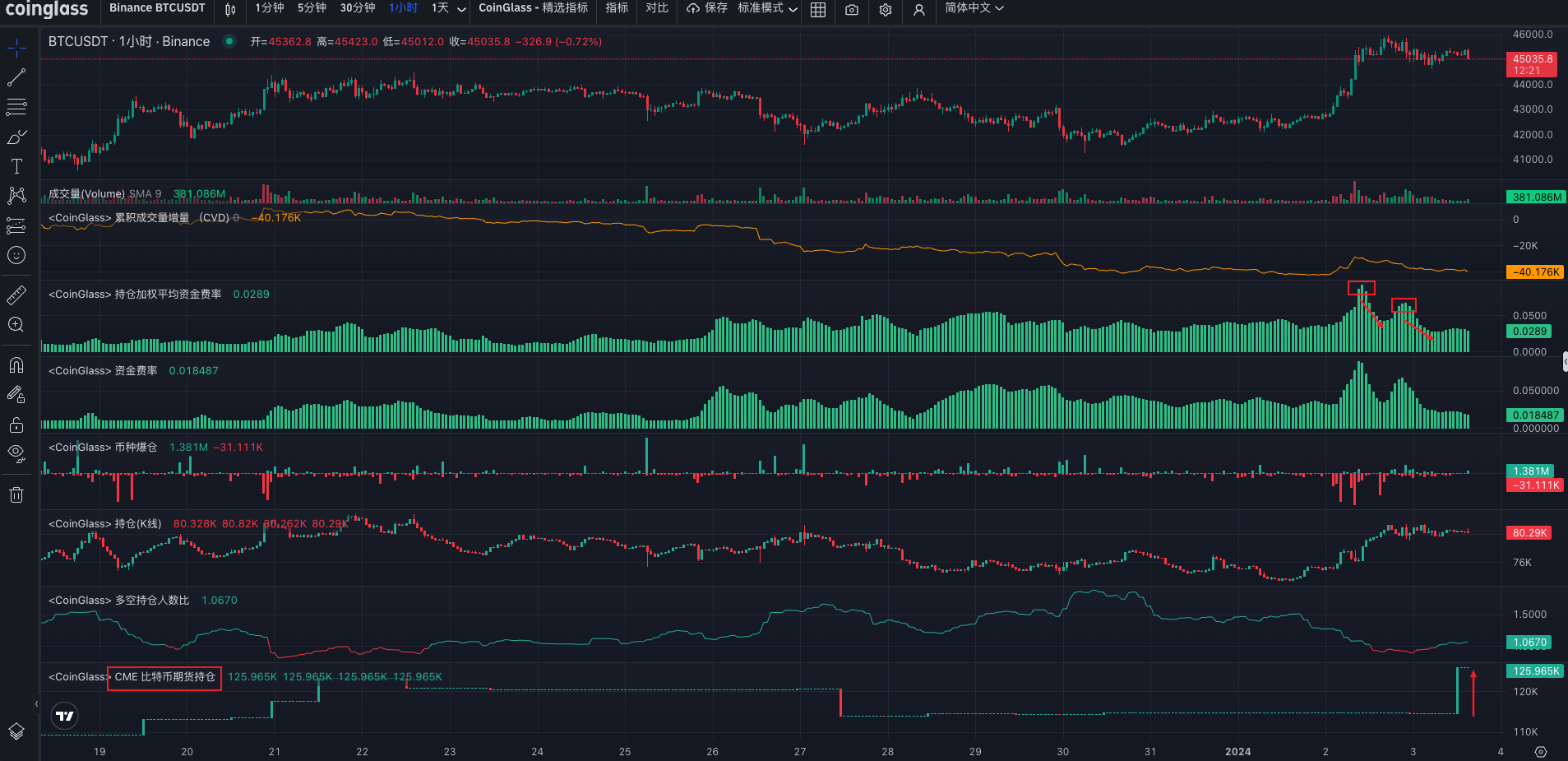
Task: Switch to the 1分钟 timeframe
Action: pyautogui.click(x=269, y=7)
